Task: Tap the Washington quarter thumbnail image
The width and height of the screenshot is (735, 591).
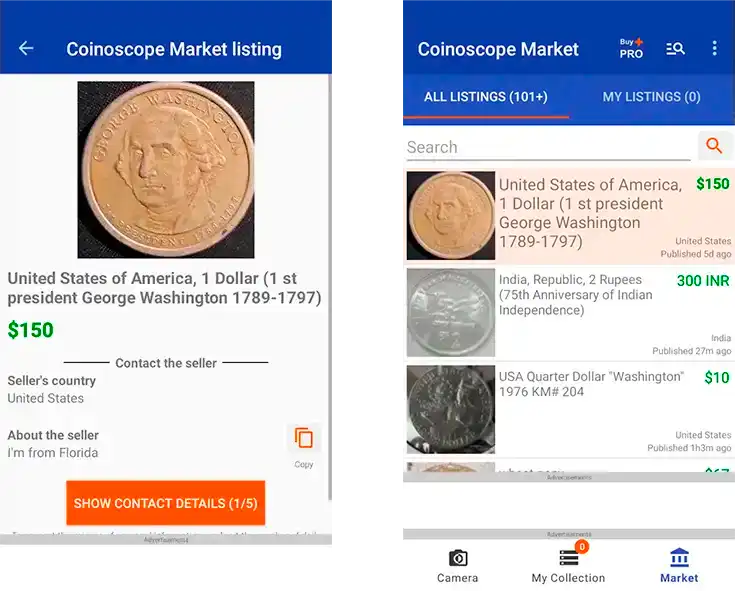Action: pyautogui.click(x=450, y=409)
